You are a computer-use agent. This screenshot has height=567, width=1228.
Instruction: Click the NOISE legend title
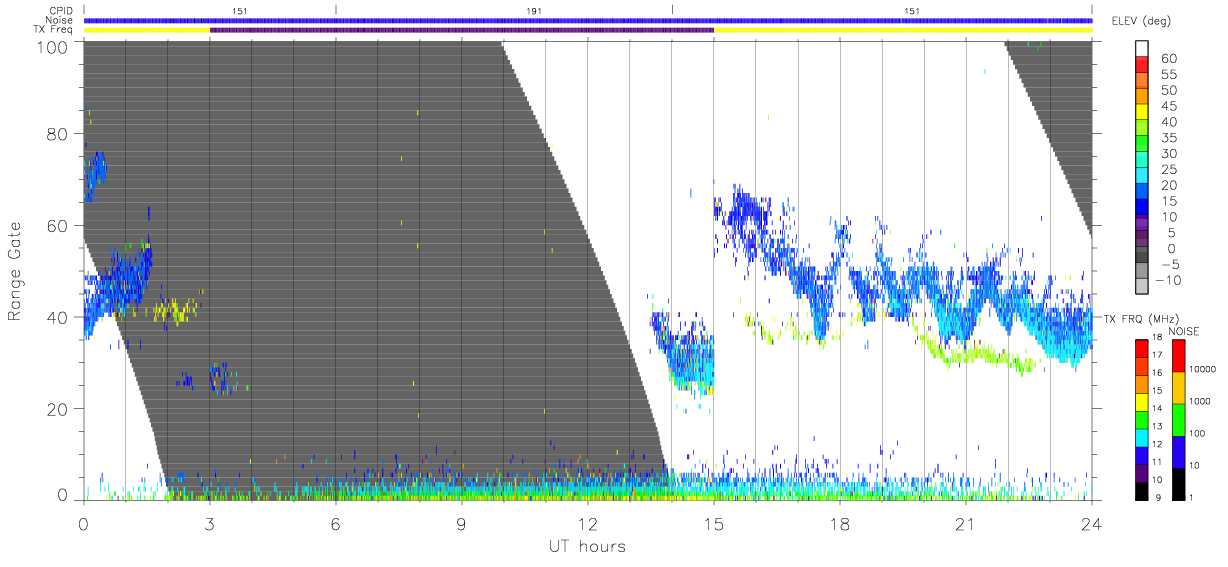[x=1184, y=331]
